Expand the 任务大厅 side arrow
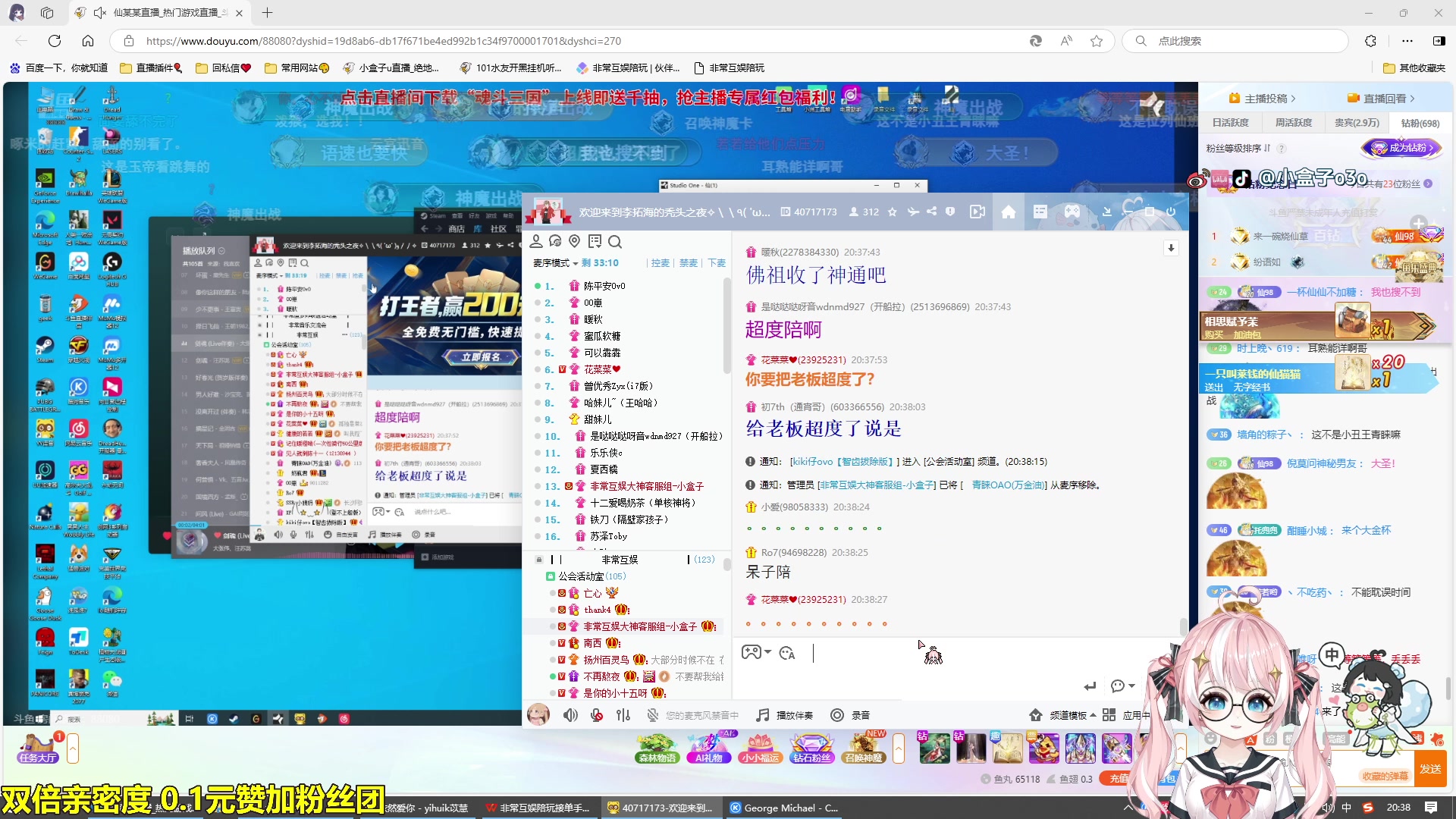The width and height of the screenshot is (1456, 819). 73,748
